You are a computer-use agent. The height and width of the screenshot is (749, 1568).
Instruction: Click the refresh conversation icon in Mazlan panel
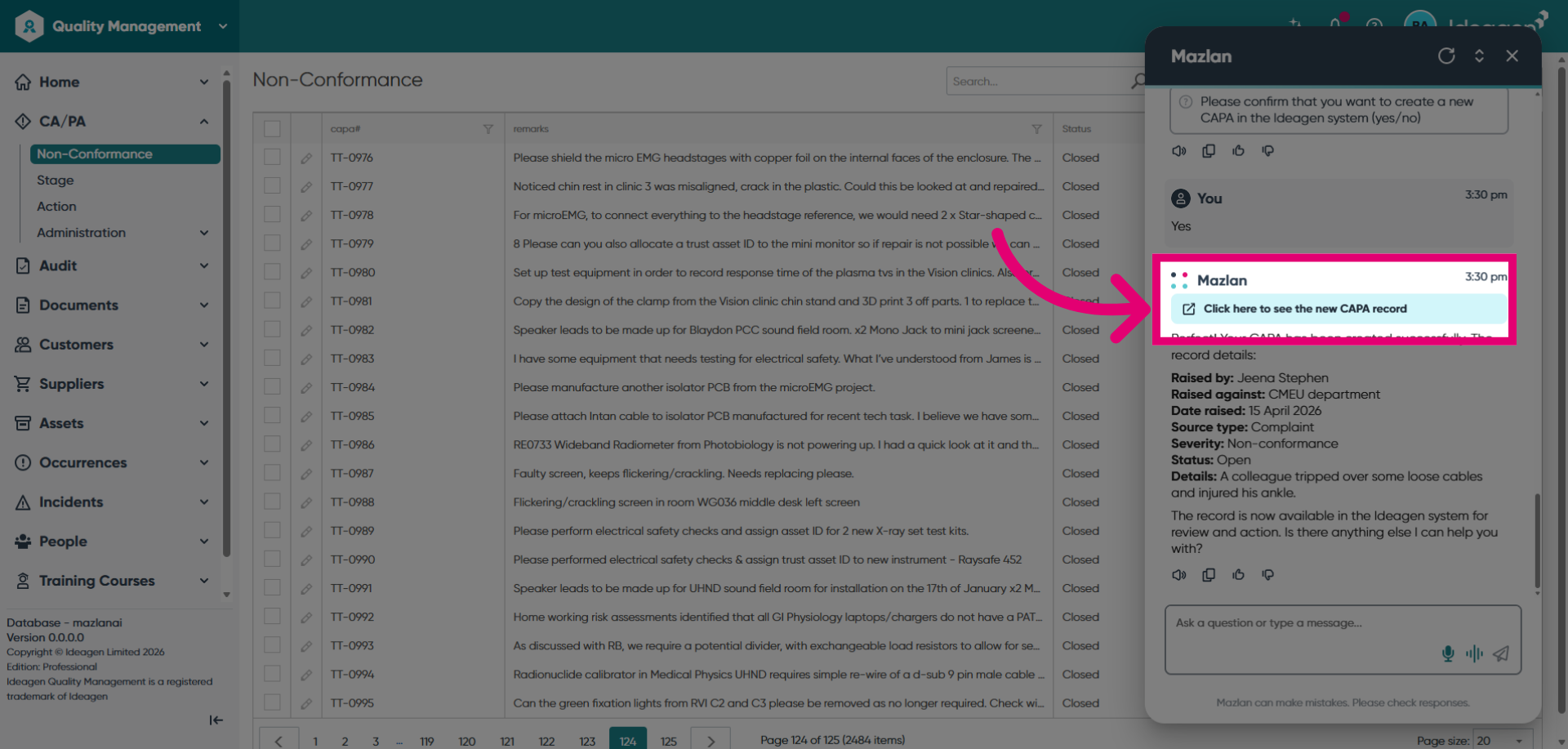tap(1446, 56)
